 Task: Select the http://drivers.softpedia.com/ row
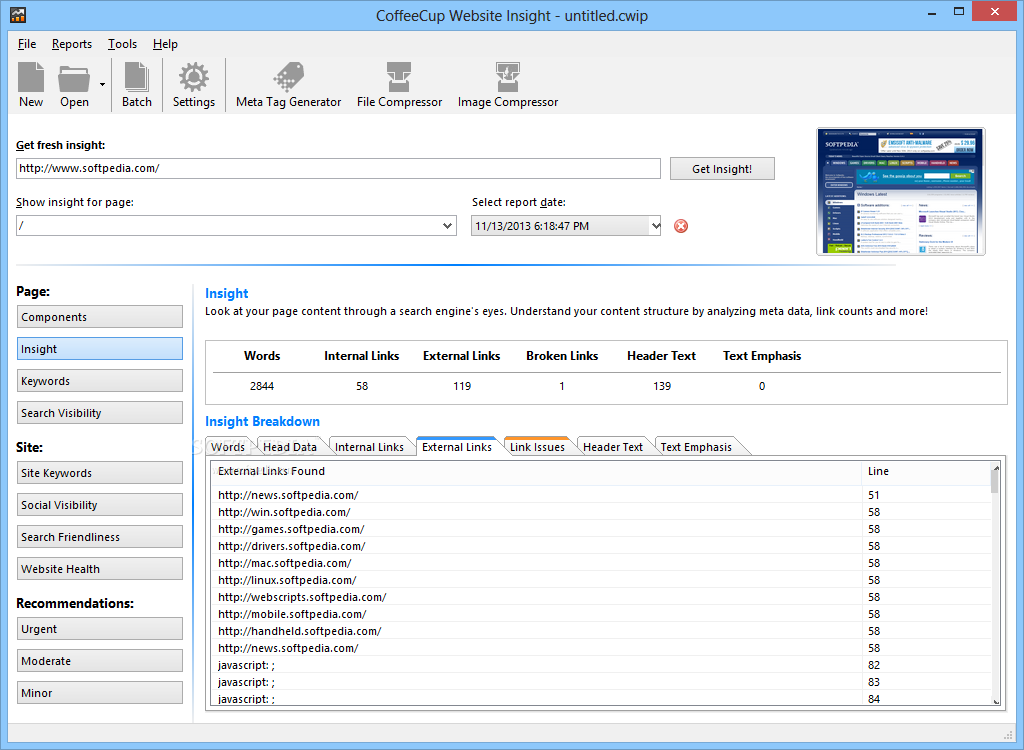(601, 546)
